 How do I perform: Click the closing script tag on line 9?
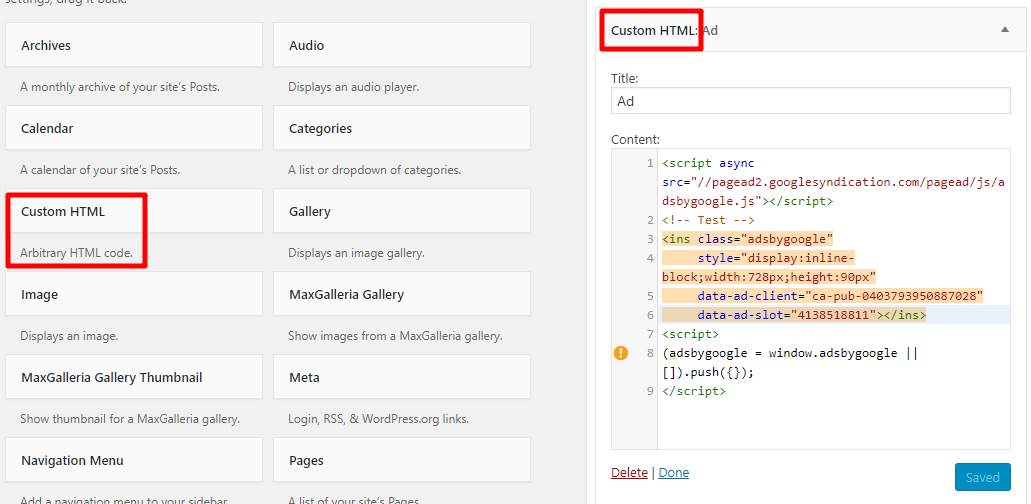click(694, 391)
